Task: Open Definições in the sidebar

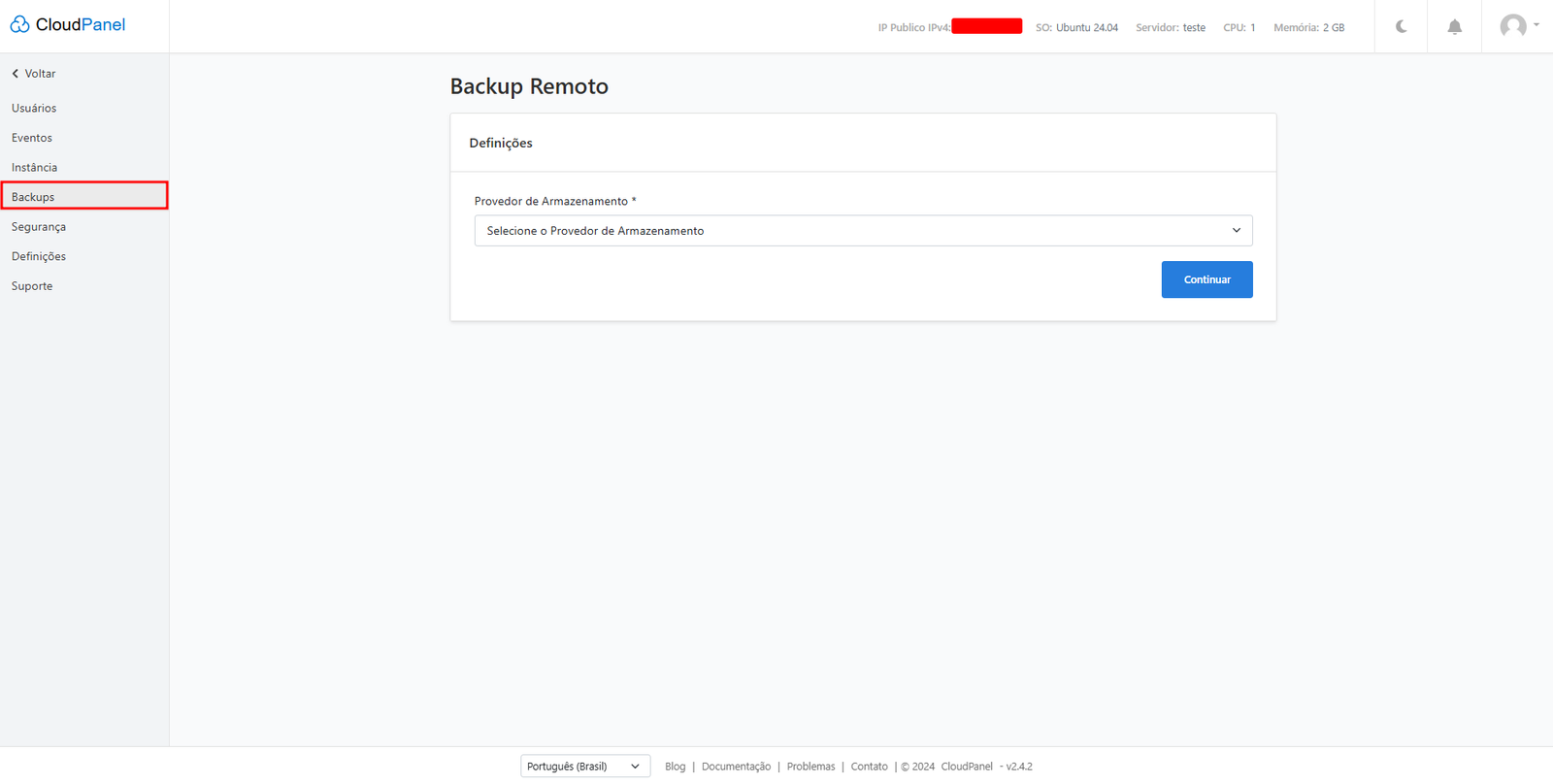Action: pos(39,256)
